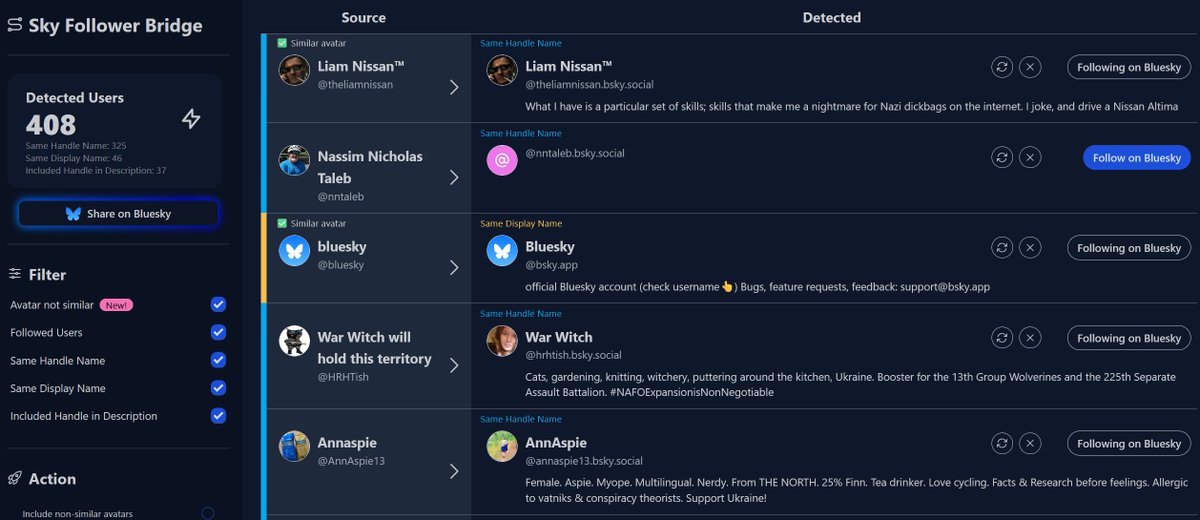The height and width of the screenshot is (520, 1200).
Task: Click Share on Bluesky button
Action: coord(118,213)
